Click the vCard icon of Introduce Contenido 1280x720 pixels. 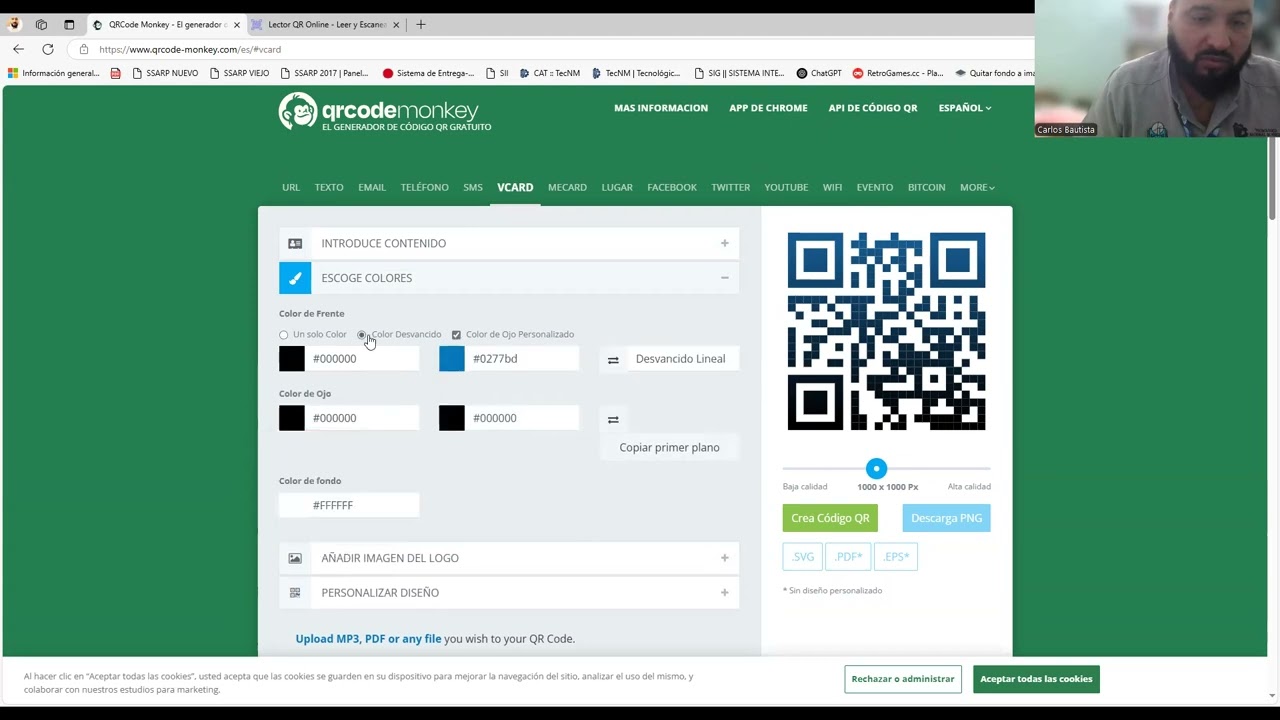tap(295, 243)
